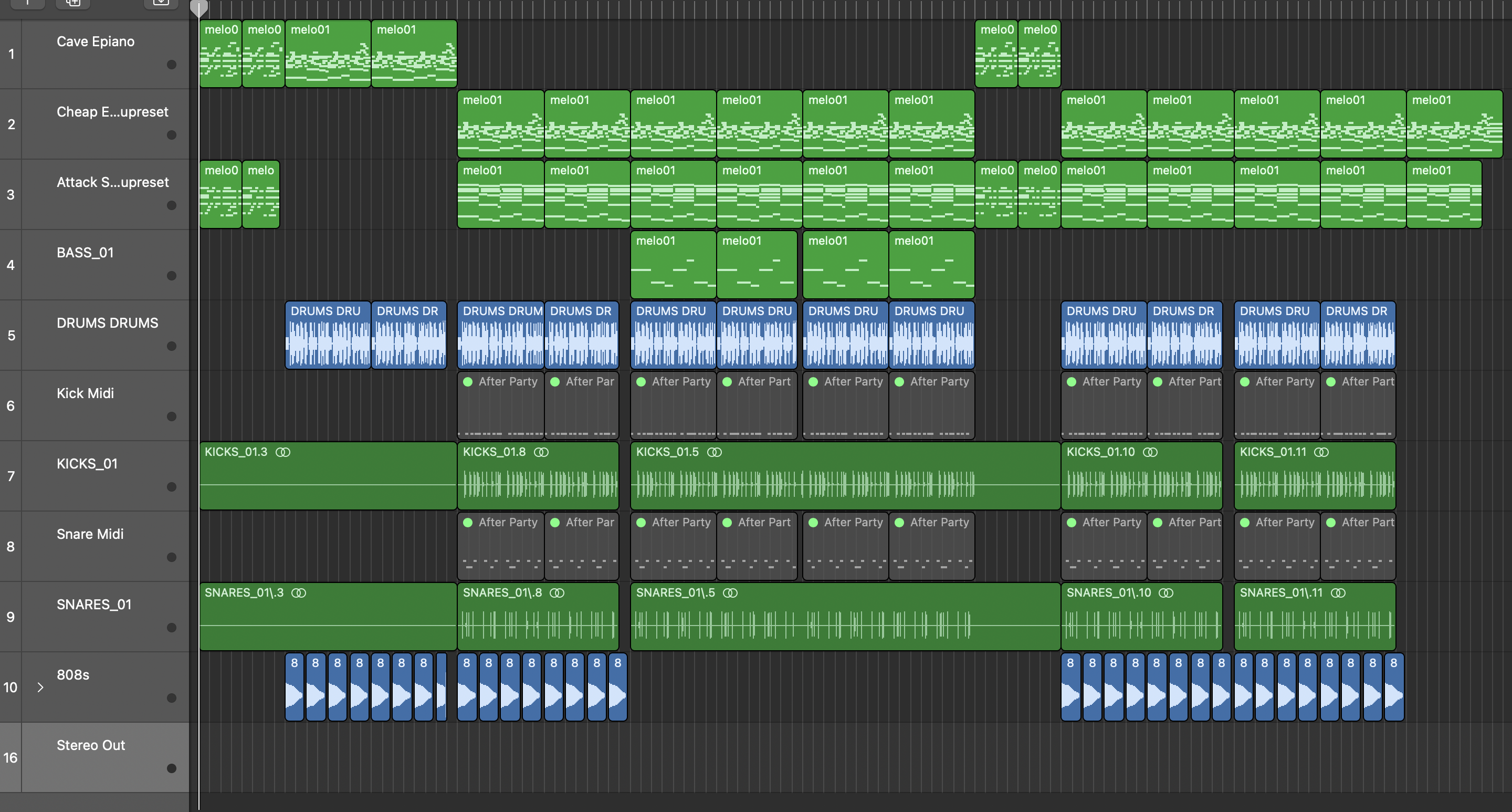This screenshot has height=812, width=1512.
Task: Click the loop icon on KICKS_01.5 region
Action: coord(715,452)
